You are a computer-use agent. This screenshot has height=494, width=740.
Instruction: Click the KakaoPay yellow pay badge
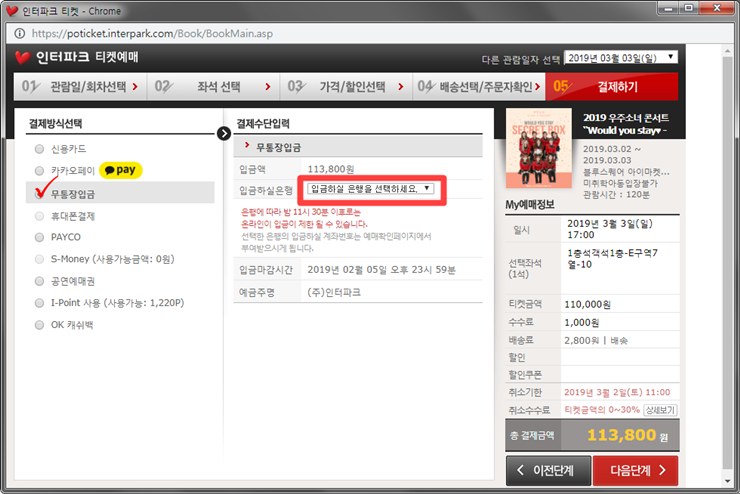(x=121, y=170)
